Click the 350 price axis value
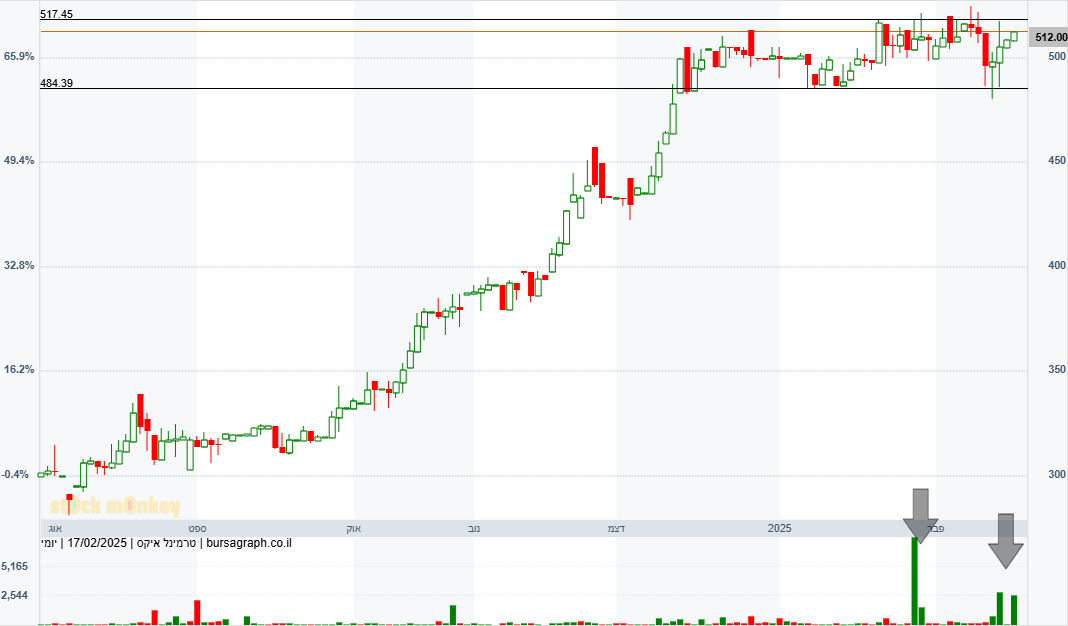The image size is (1068, 626). point(1057,370)
